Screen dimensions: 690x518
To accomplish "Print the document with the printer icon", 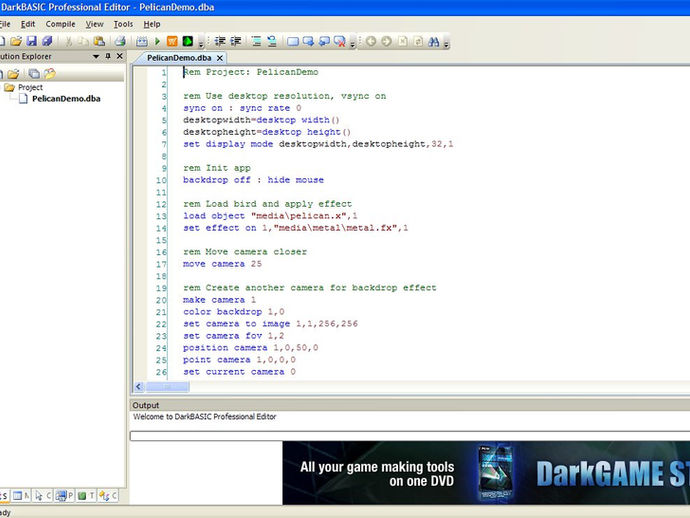I will pos(120,41).
